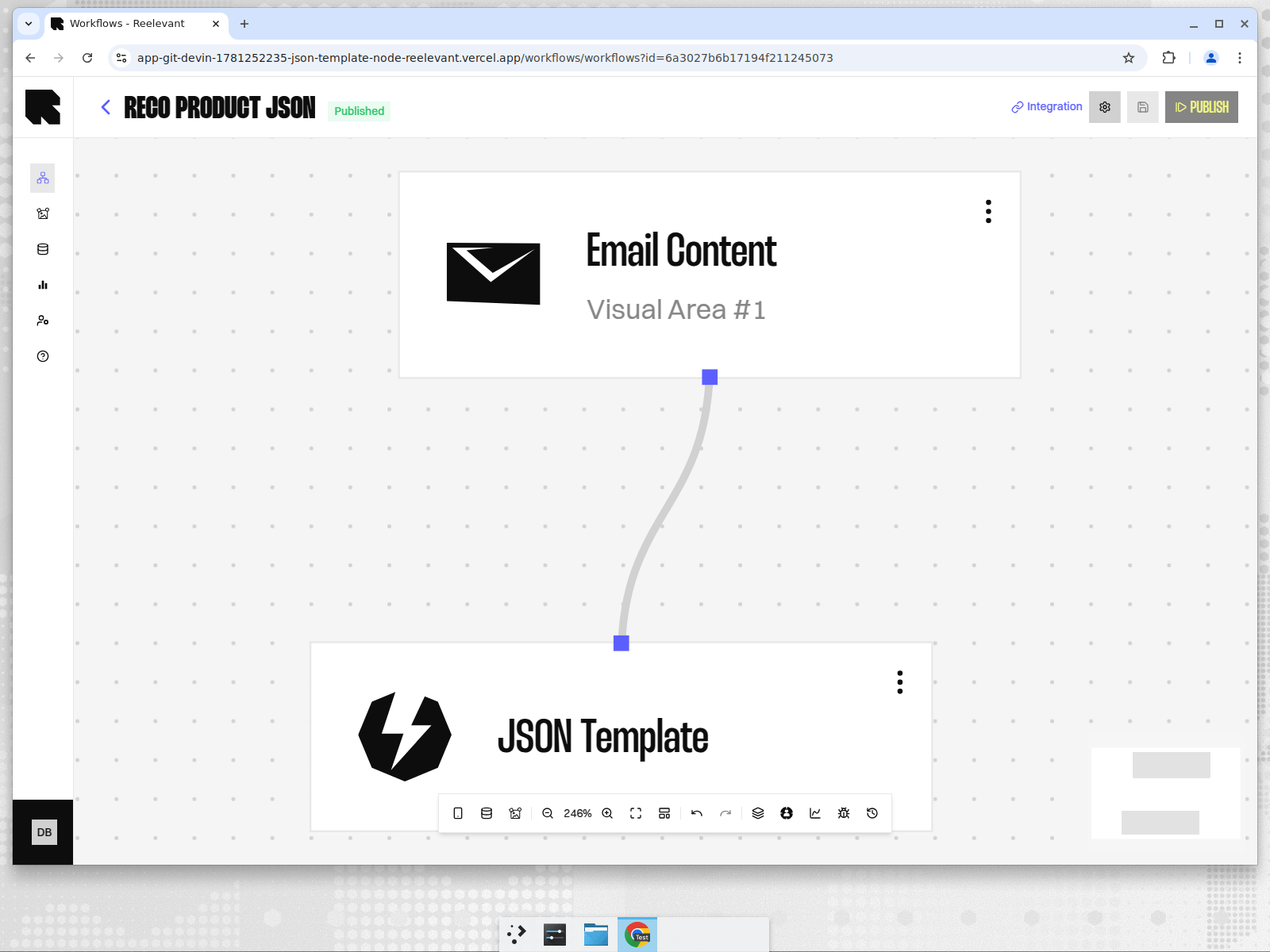Click the layers icon in bottom toolbar
The image size is (1270, 952).
[x=758, y=813]
